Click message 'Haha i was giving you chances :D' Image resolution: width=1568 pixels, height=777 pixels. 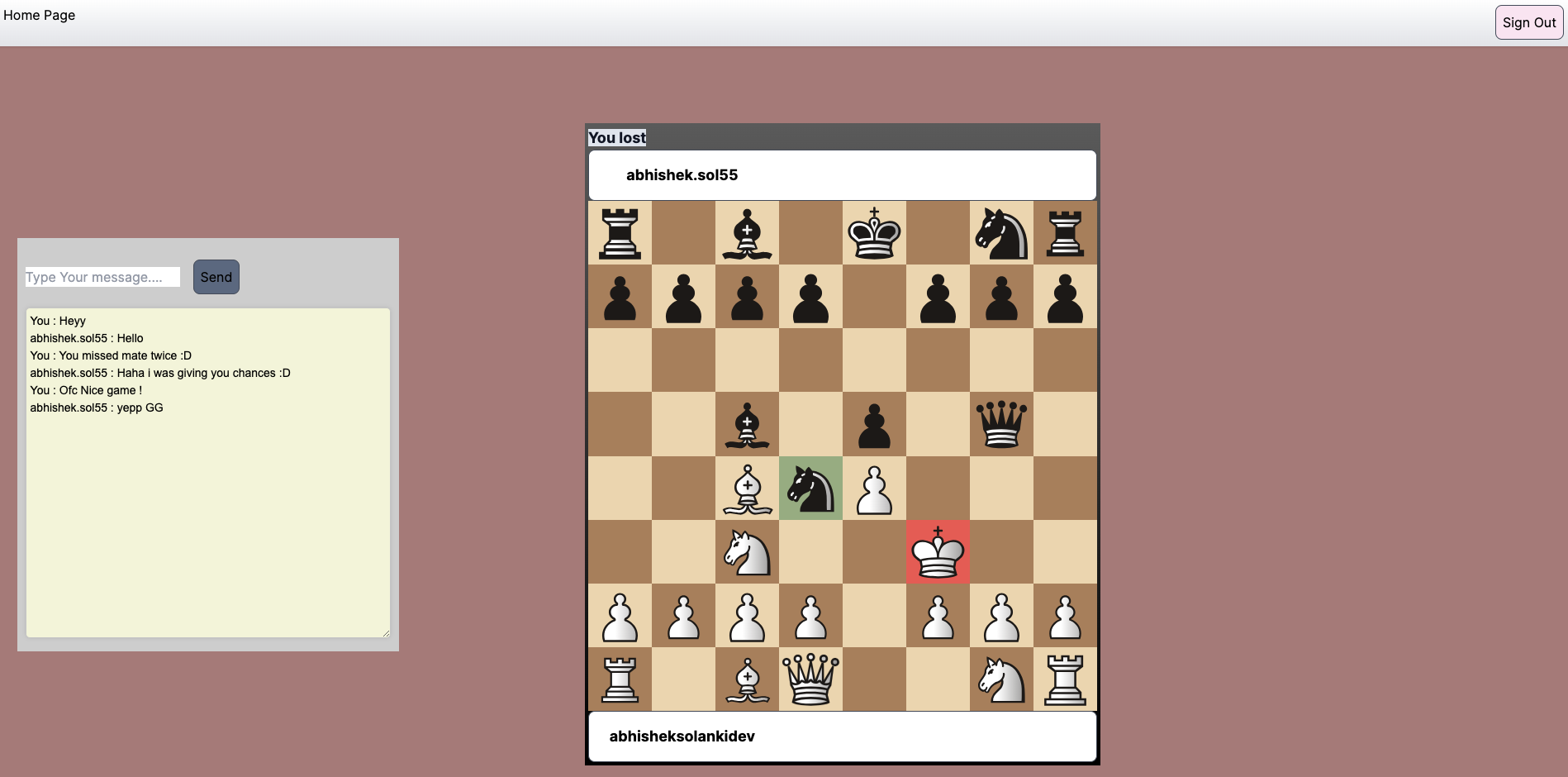[x=203, y=373]
